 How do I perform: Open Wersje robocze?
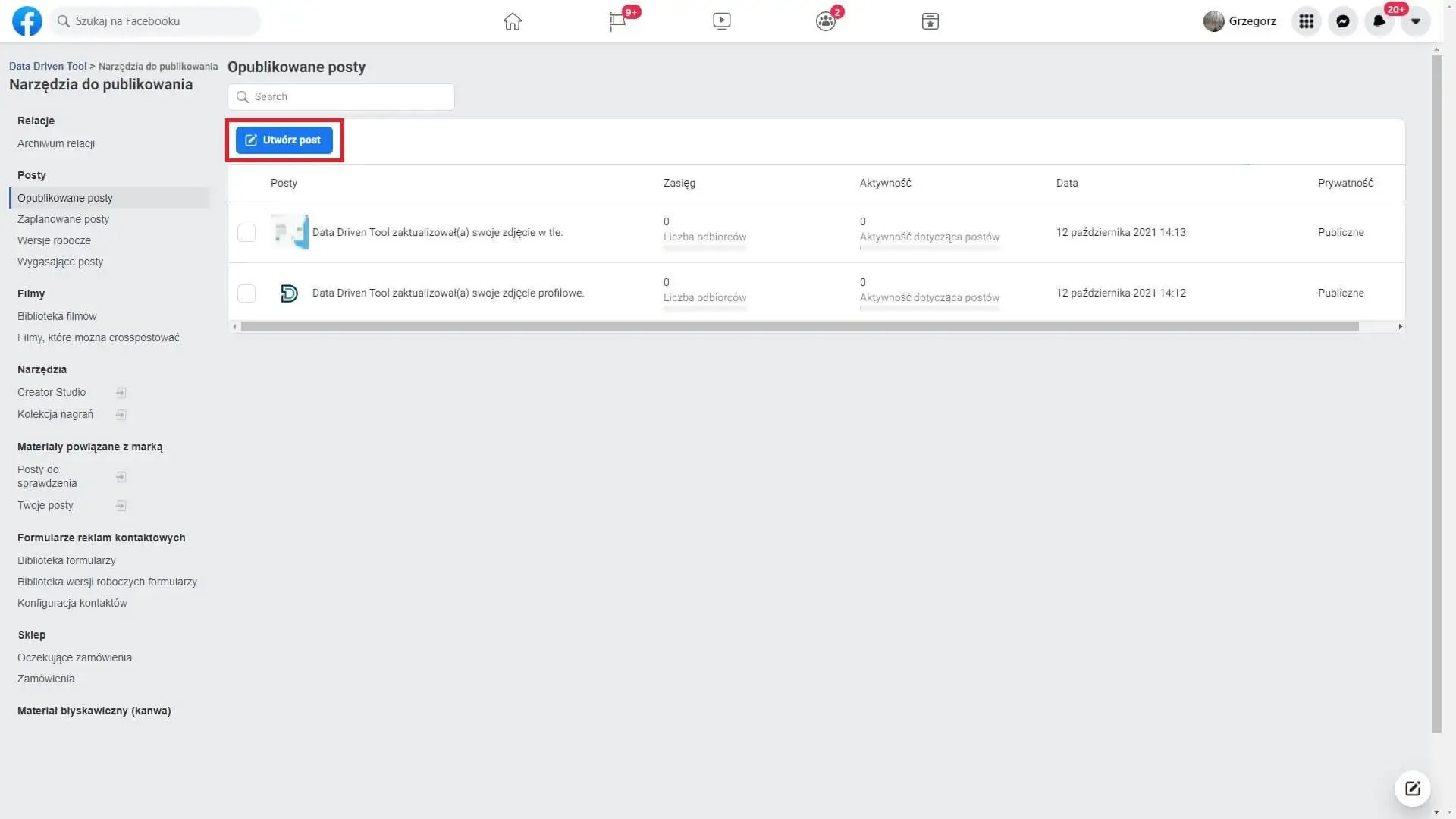[54, 240]
